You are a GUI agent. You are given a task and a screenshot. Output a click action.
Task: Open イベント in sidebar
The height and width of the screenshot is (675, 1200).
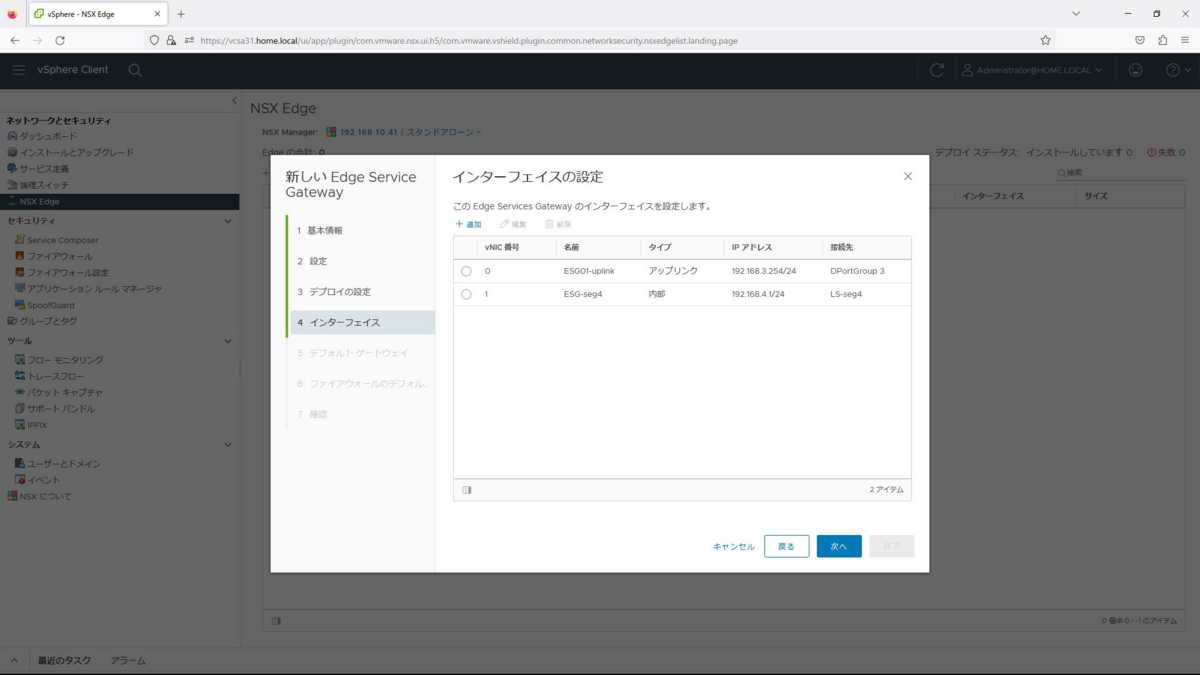[44, 480]
